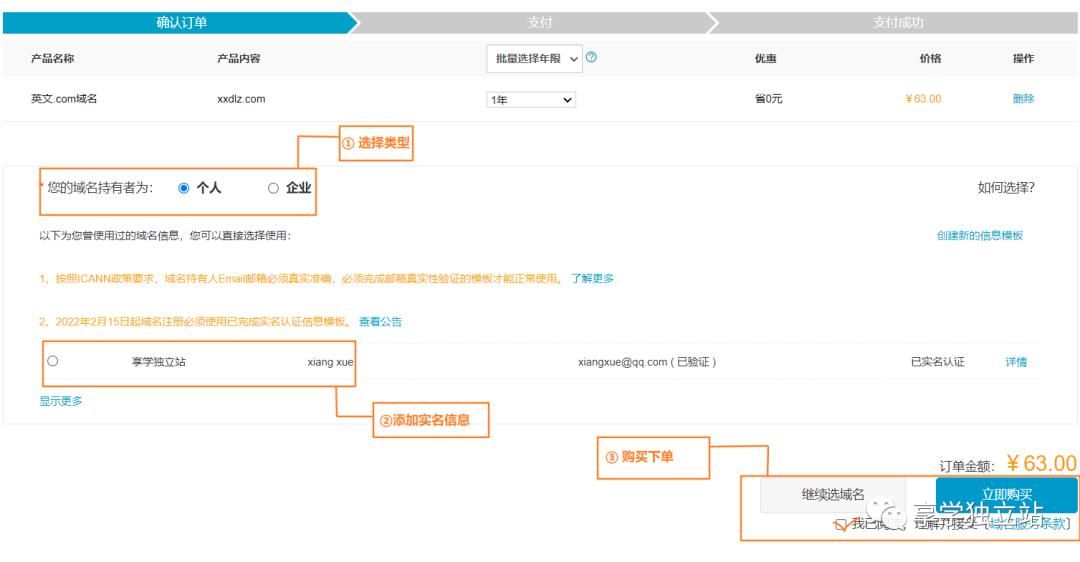The width and height of the screenshot is (1080, 562).
Task: Open the 查看公告 link
Action: (380, 322)
